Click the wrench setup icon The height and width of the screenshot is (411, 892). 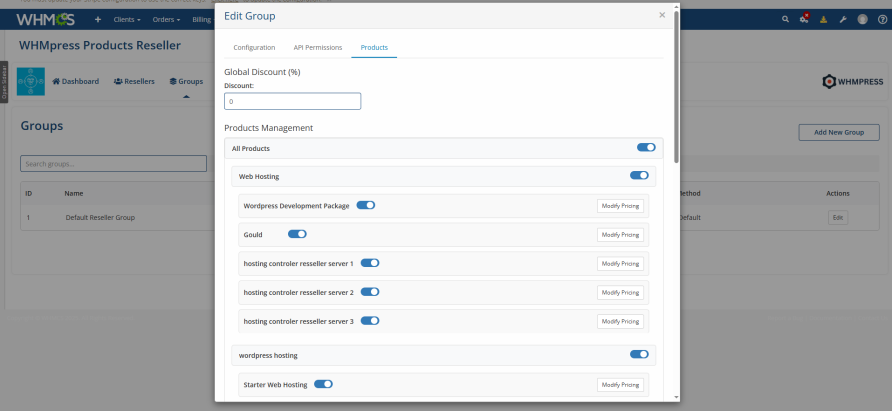[843, 19]
